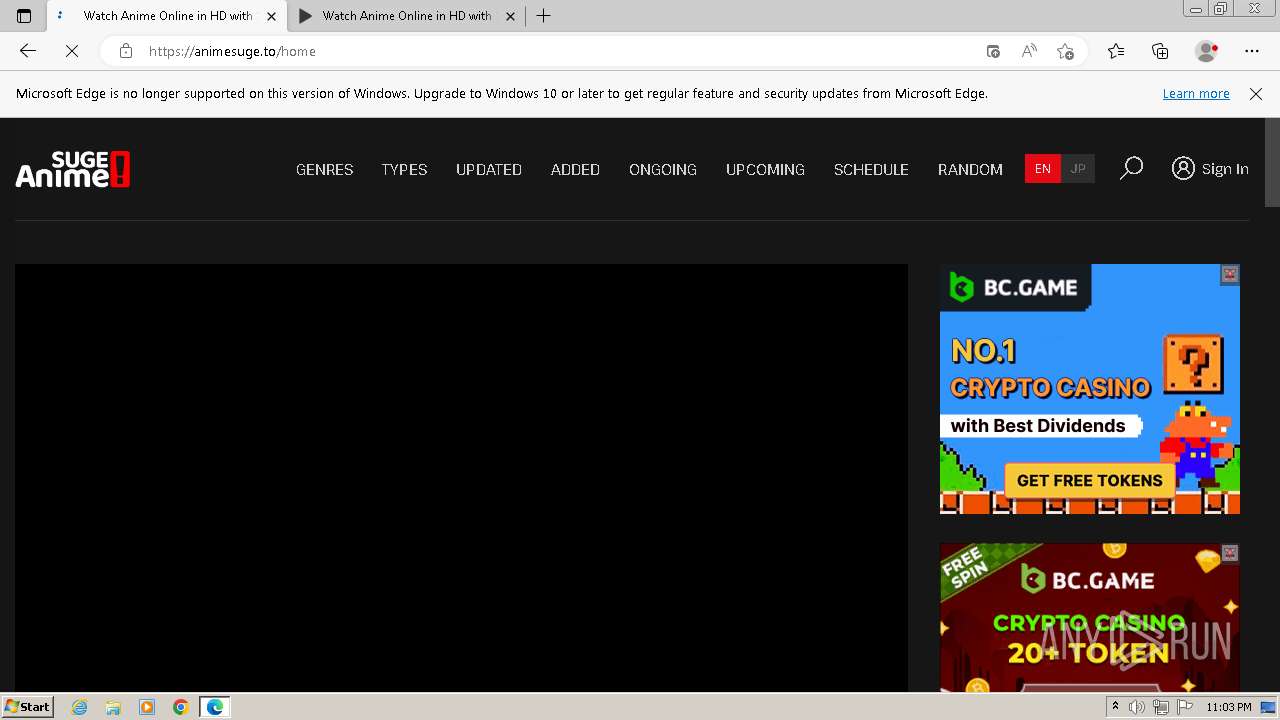
Task: Open File Explorer from the taskbar
Action: click(113, 707)
